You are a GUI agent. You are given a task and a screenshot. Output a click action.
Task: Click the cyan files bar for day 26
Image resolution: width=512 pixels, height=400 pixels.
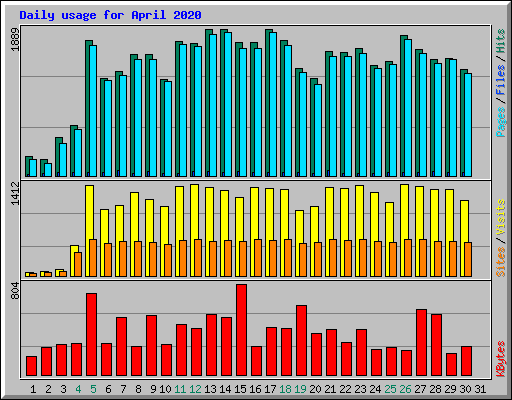pos(408,108)
